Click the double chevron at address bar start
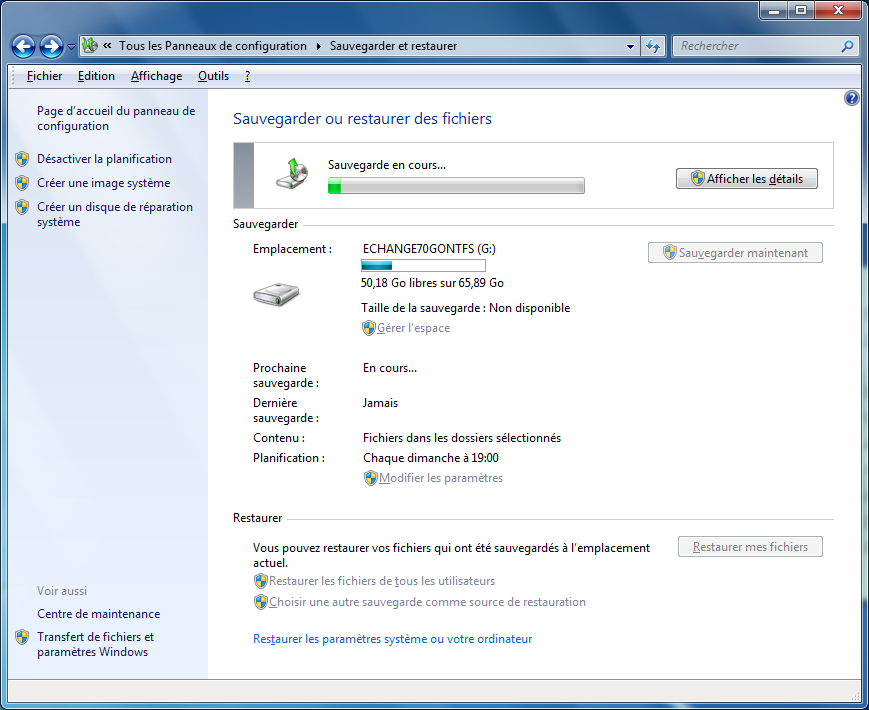Image resolution: width=869 pixels, height=710 pixels. 108,45
